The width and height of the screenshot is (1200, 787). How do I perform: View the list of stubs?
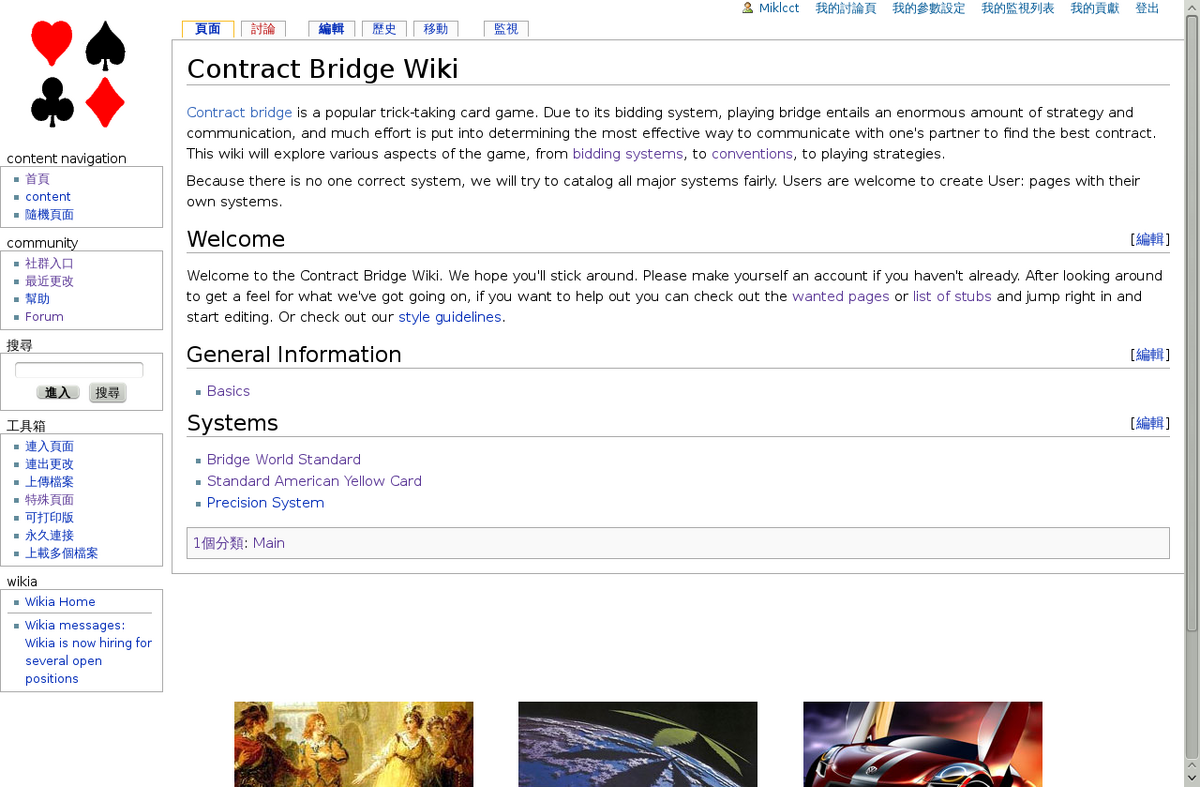[951, 296]
